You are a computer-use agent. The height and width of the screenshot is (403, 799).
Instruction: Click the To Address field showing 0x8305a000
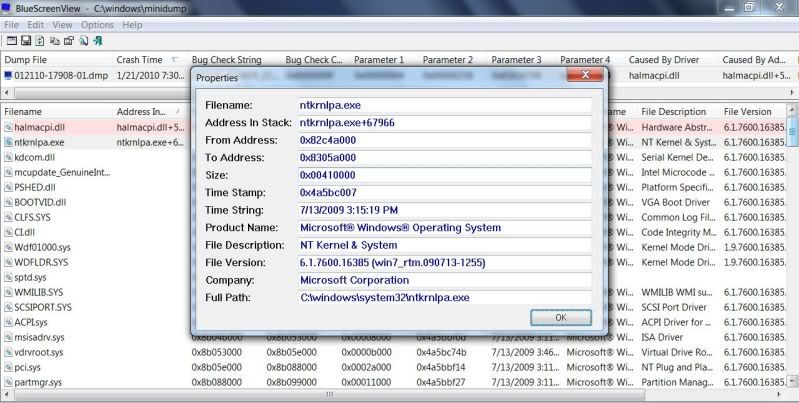[x=445, y=157]
